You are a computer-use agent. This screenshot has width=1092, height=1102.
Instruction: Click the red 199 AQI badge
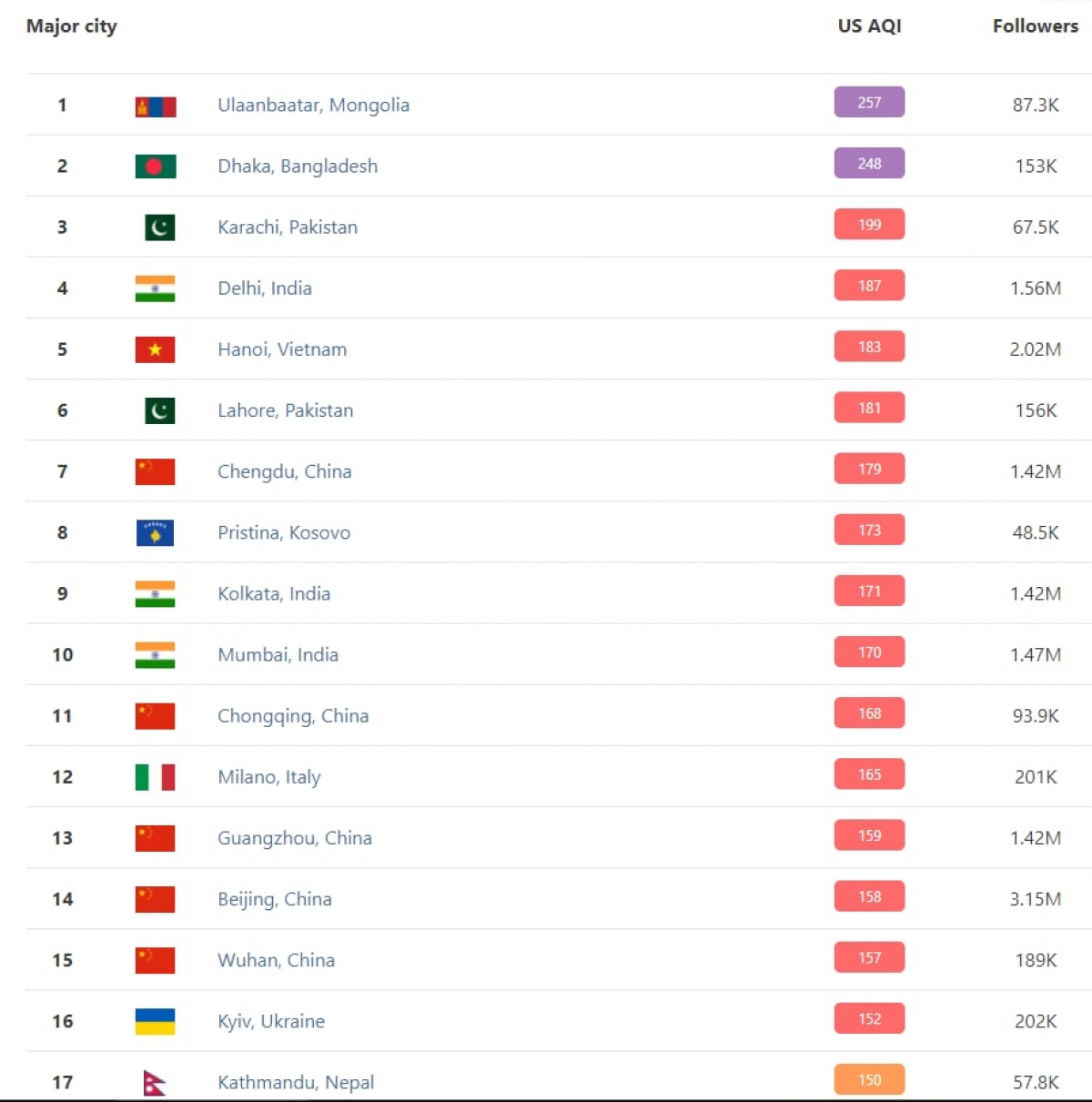[869, 225]
